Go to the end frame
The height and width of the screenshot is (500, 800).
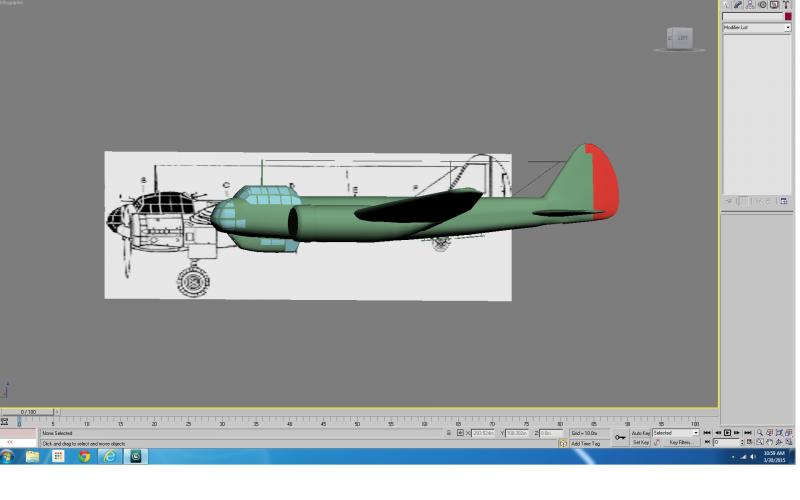coord(748,433)
